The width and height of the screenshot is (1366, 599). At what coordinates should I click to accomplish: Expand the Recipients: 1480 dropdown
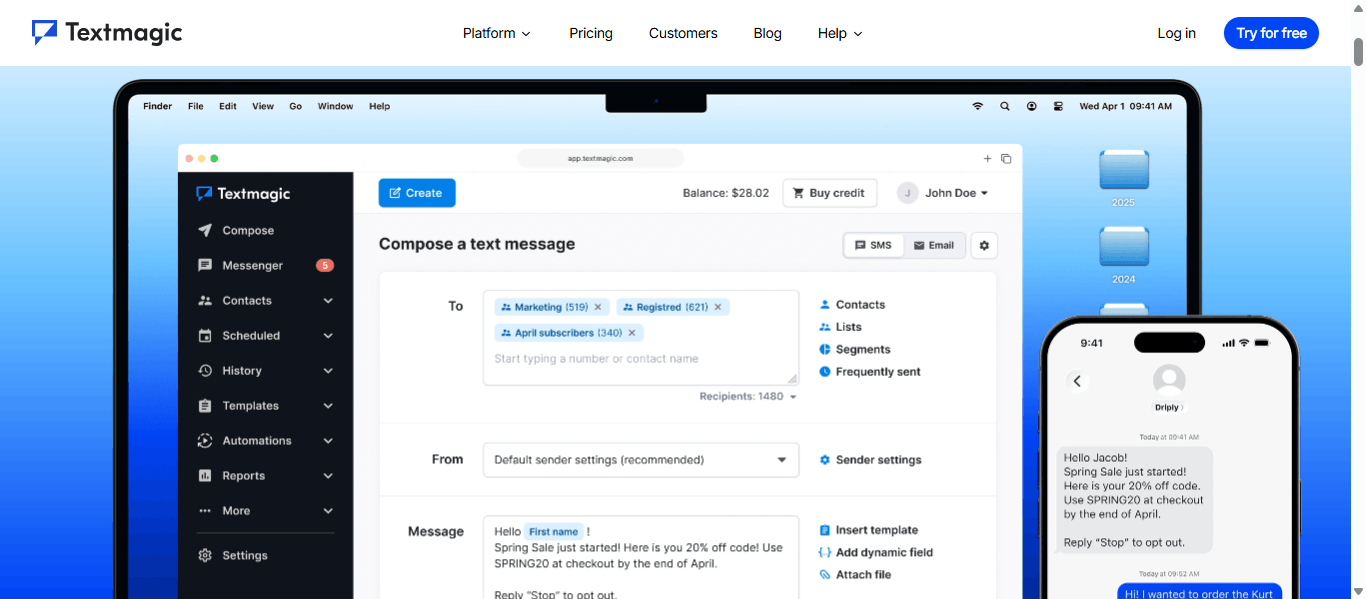[749, 397]
